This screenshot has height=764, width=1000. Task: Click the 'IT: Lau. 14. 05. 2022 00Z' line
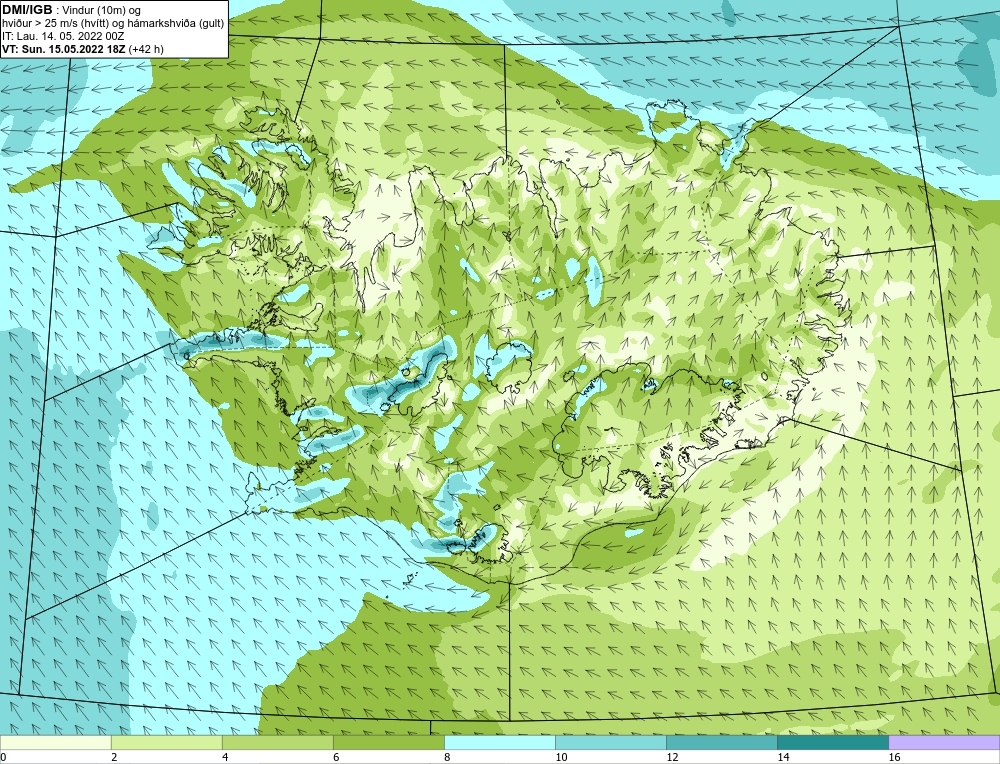[63, 36]
